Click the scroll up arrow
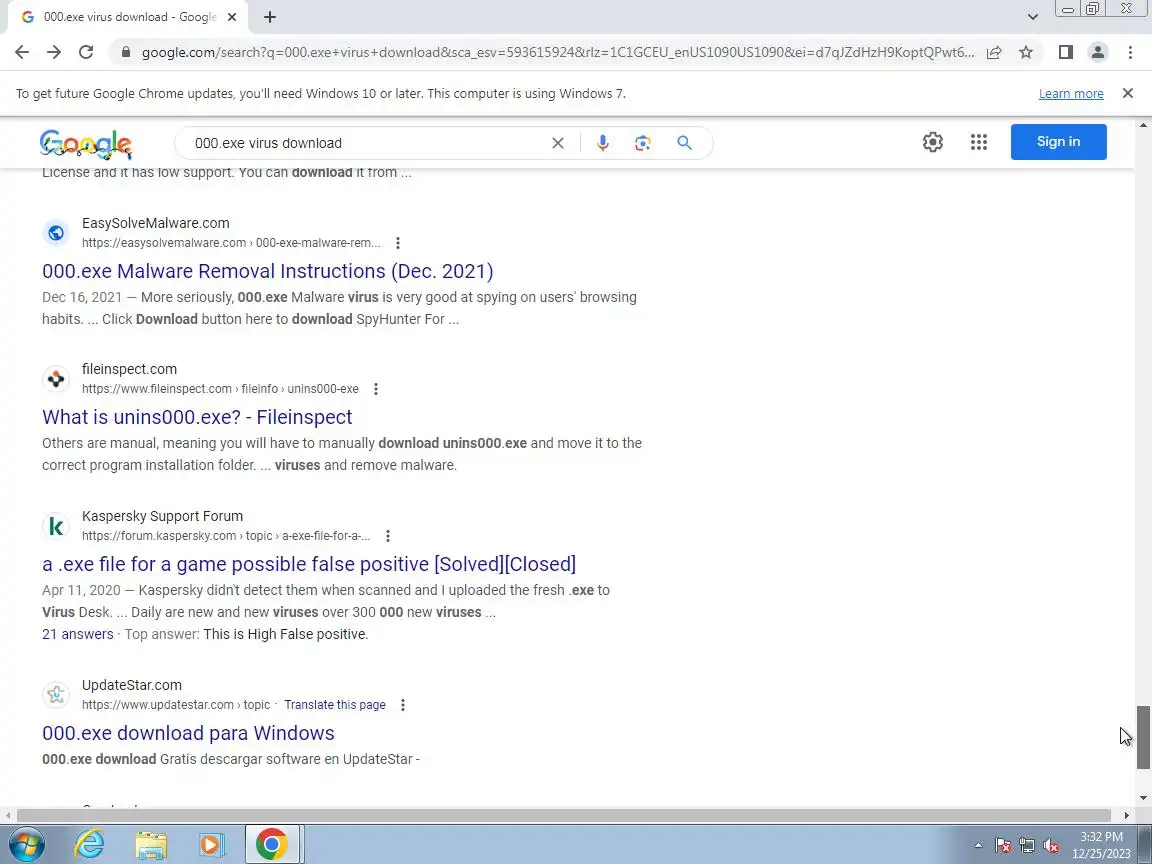 [x=1143, y=126]
